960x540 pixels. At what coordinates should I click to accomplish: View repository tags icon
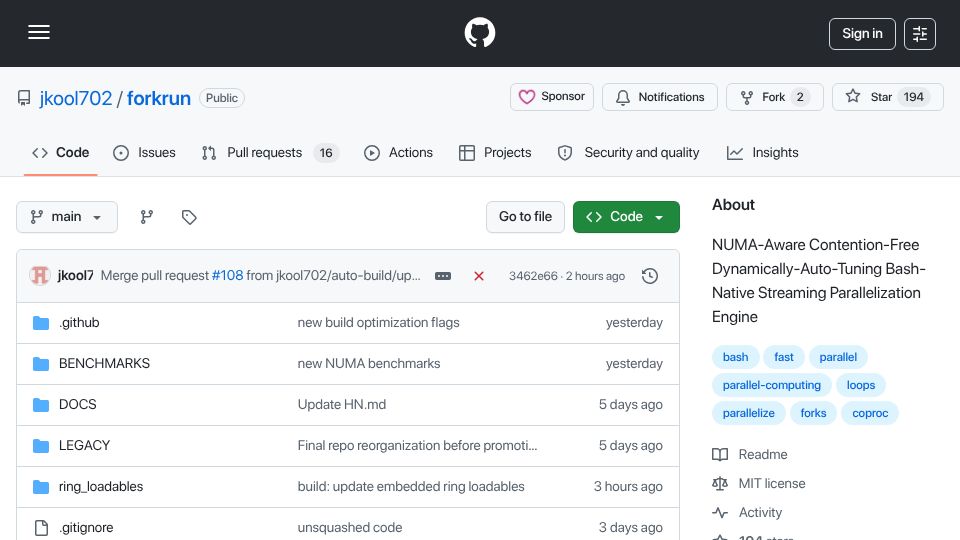tap(189, 217)
